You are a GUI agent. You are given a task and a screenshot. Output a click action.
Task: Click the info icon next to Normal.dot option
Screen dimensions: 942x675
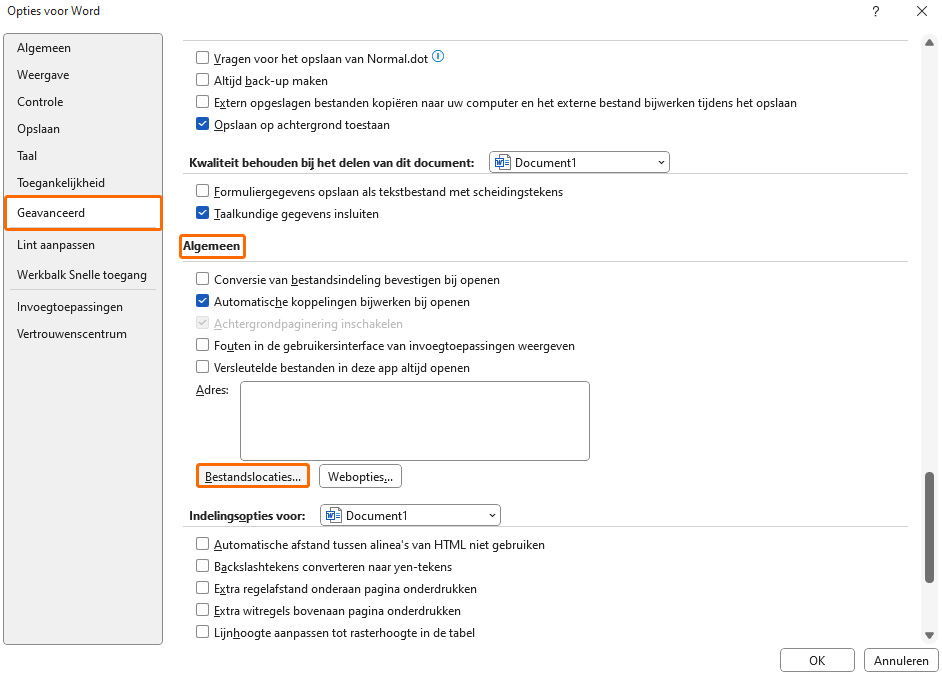437,57
